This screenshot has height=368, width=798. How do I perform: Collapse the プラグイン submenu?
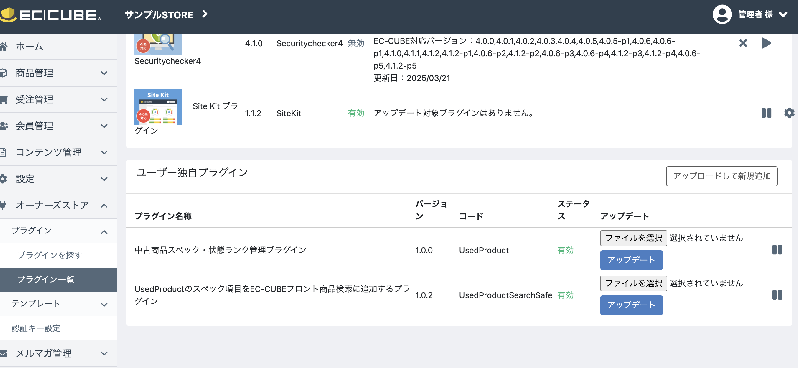pyautogui.click(x=58, y=231)
